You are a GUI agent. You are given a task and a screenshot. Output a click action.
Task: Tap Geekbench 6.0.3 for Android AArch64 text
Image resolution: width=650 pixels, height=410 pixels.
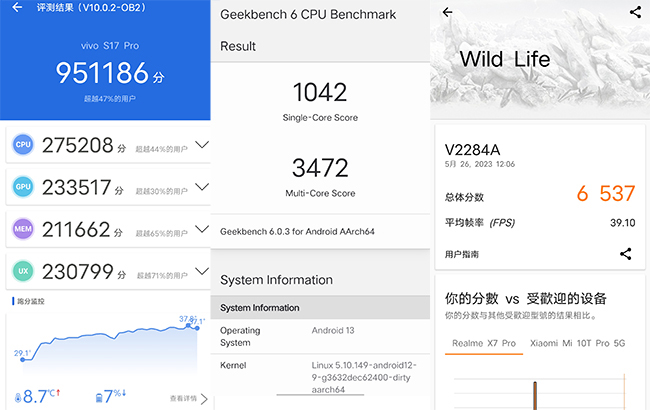point(297,231)
